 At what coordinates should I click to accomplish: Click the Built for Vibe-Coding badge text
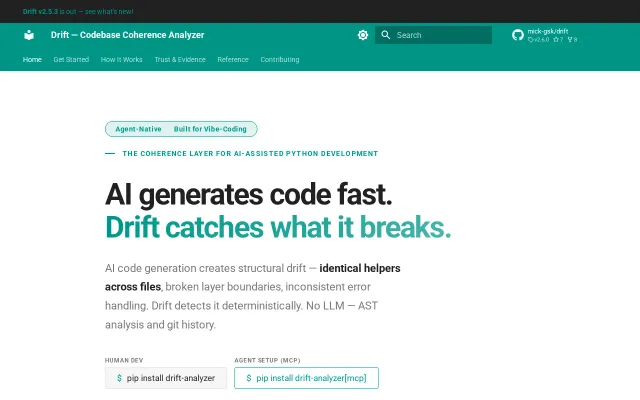210,129
